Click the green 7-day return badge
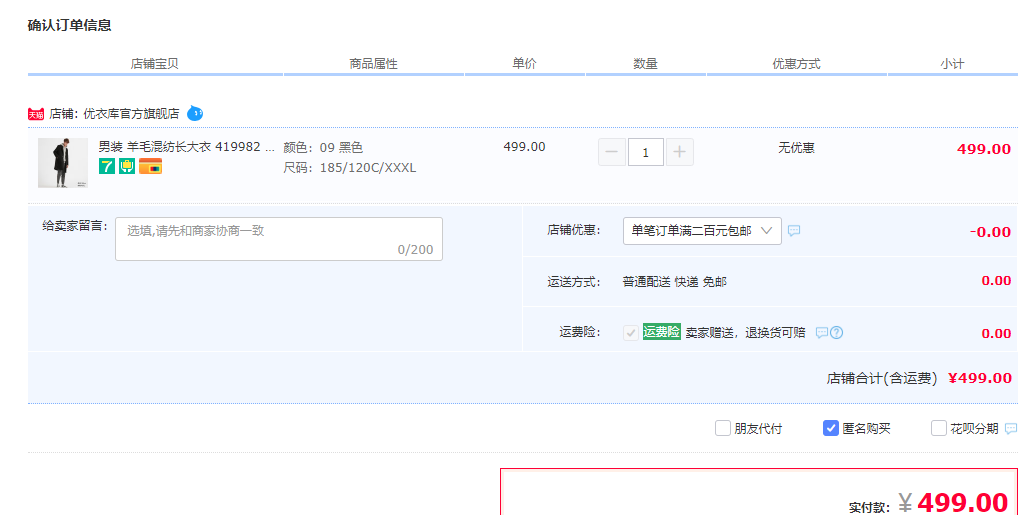This screenshot has width=1032, height=515. pos(107,166)
